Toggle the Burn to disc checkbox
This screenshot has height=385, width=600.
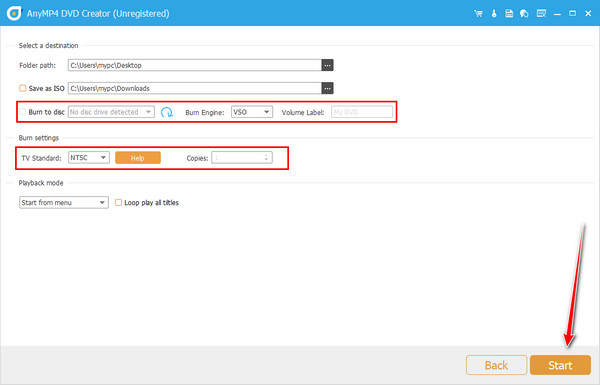(23, 112)
